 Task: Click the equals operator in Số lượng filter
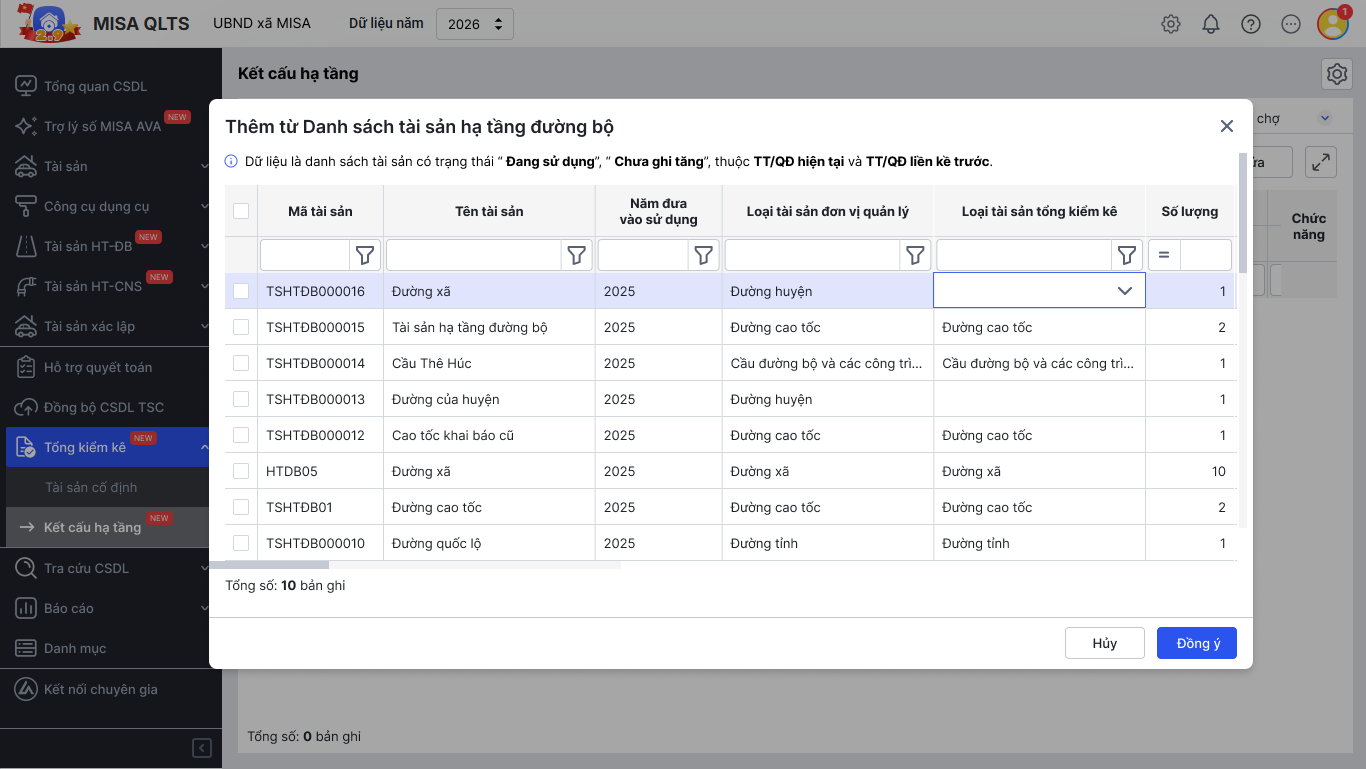coord(1164,255)
